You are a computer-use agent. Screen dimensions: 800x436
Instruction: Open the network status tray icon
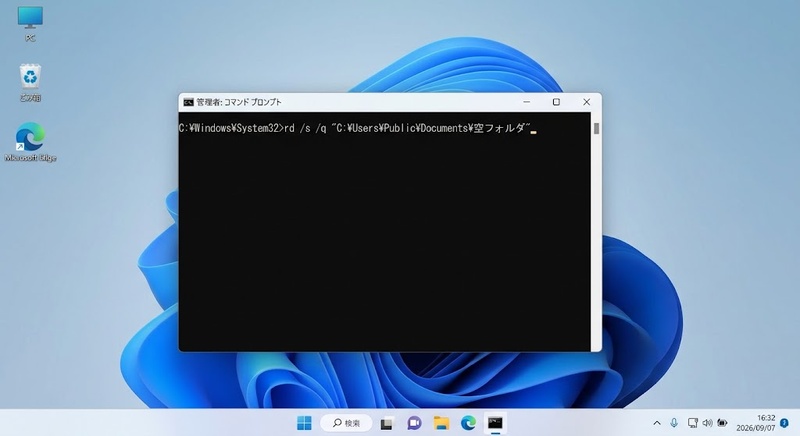click(692, 423)
